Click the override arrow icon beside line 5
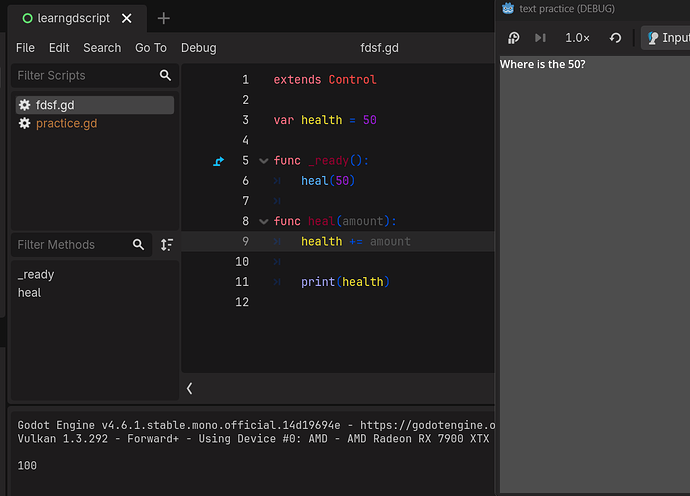Screen dimensions: 690x496 218,161
